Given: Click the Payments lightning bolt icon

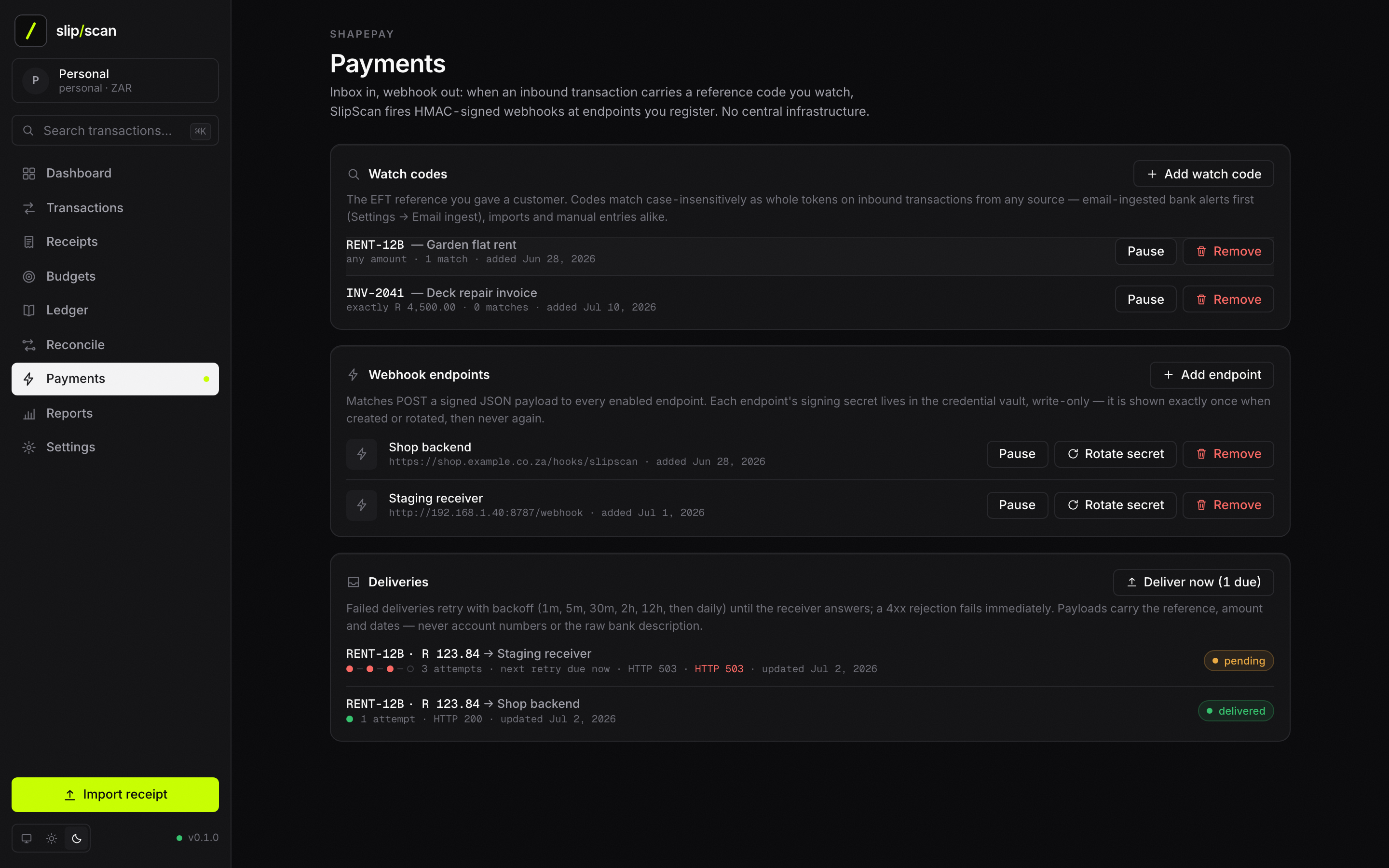Looking at the screenshot, I should [29, 379].
